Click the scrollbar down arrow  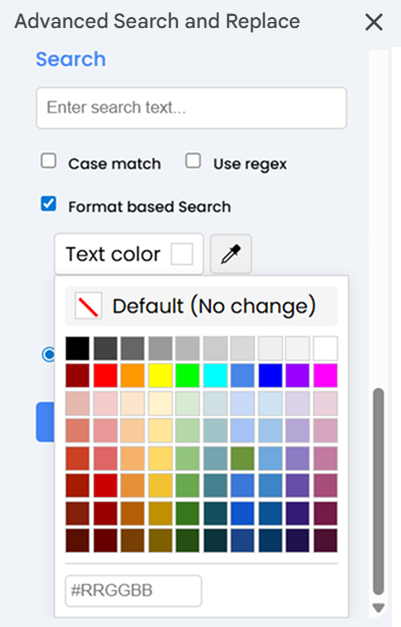378,608
